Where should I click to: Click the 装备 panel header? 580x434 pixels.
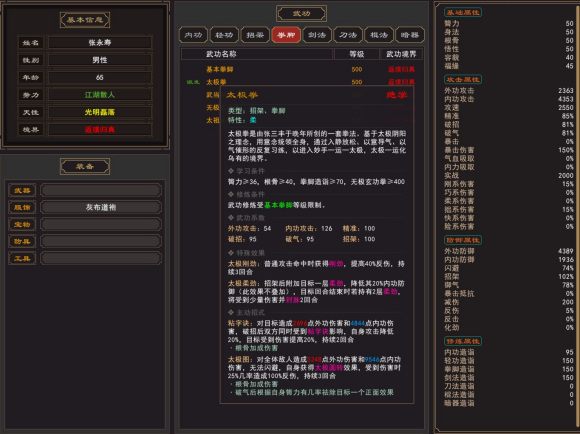click(x=85, y=166)
